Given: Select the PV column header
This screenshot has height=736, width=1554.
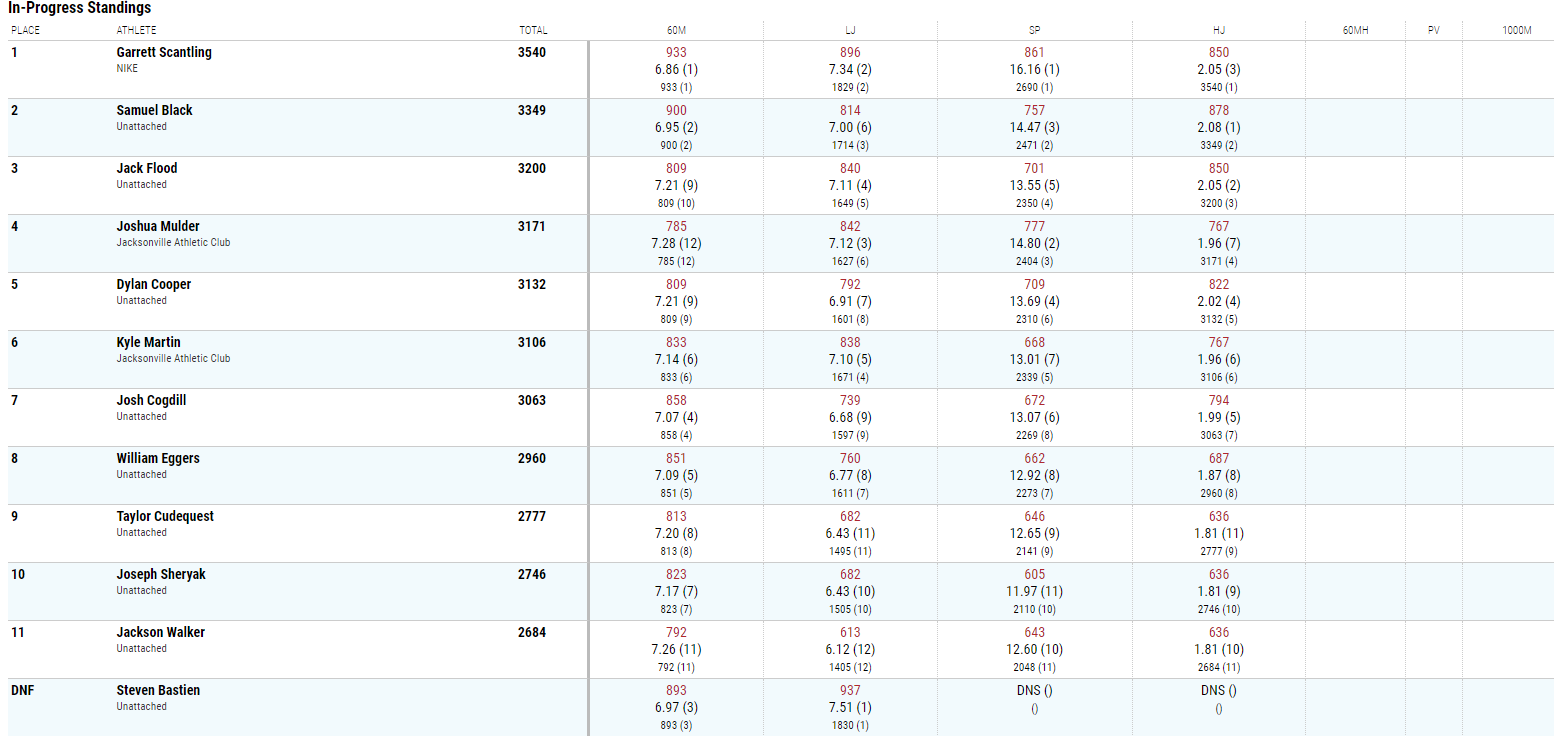Looking at the screenshot, I should pyautogui.click(x=1434, y=31).
